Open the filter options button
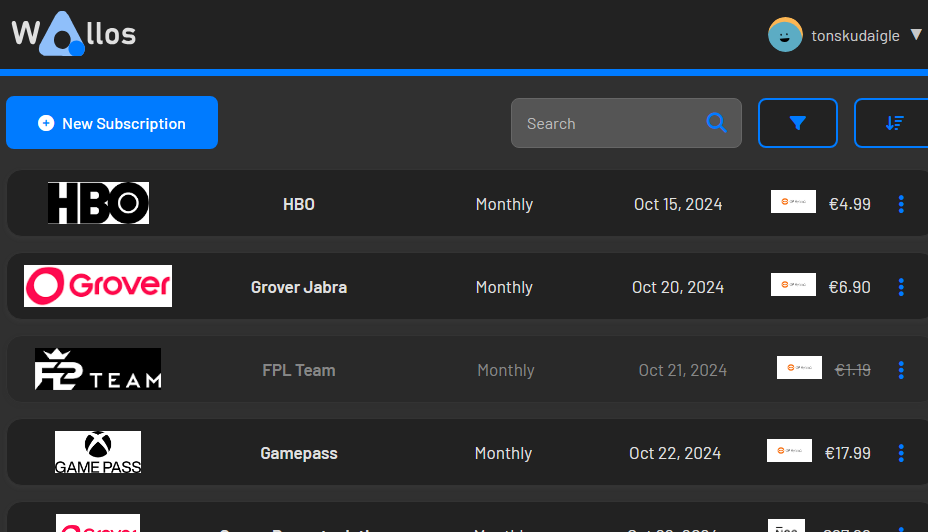Viewport: 928px width, 532px height. coord(797,123)
